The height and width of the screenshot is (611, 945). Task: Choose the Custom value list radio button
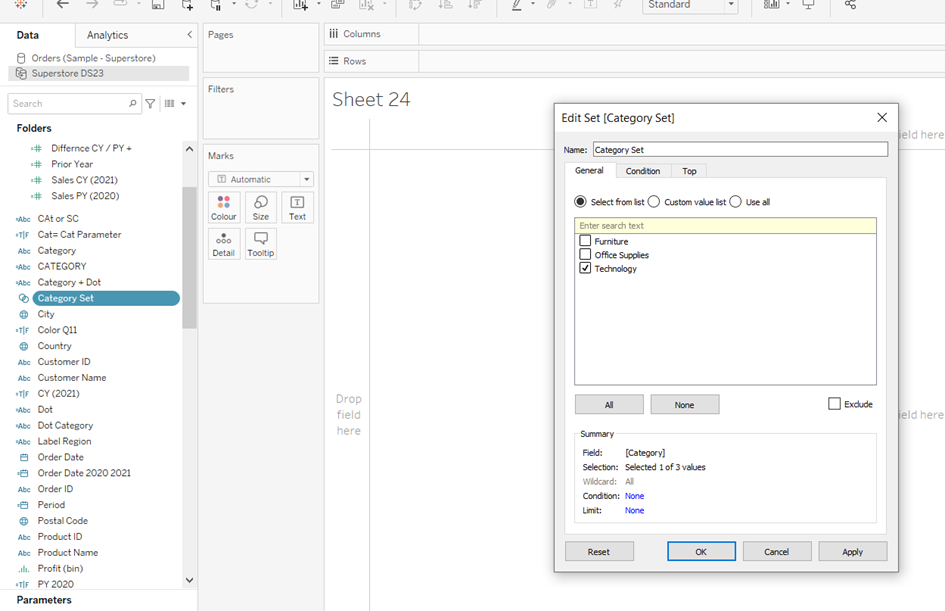653,202
